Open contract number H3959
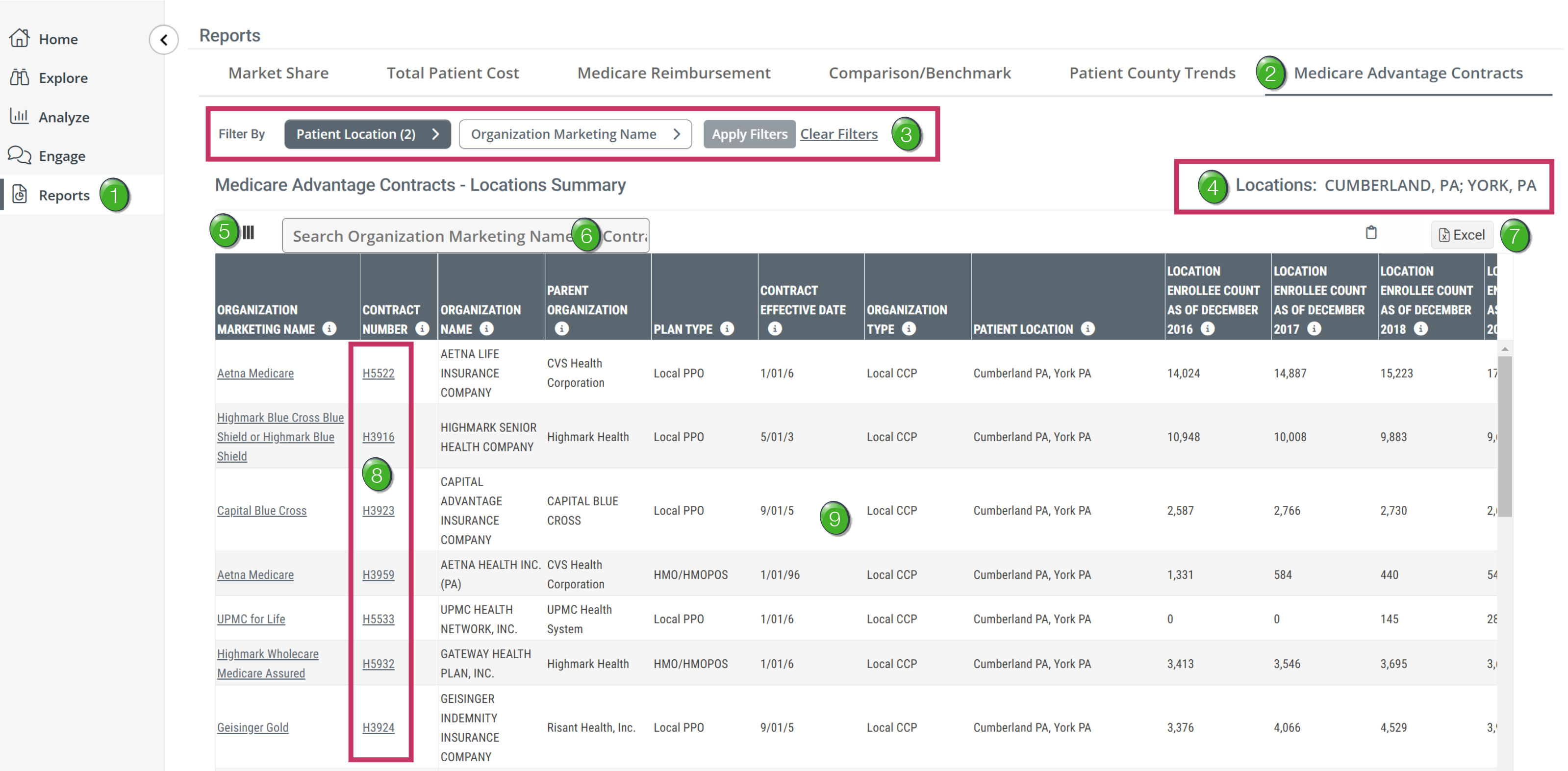This screenshot has width=1568, height=771. pos(378,574)
